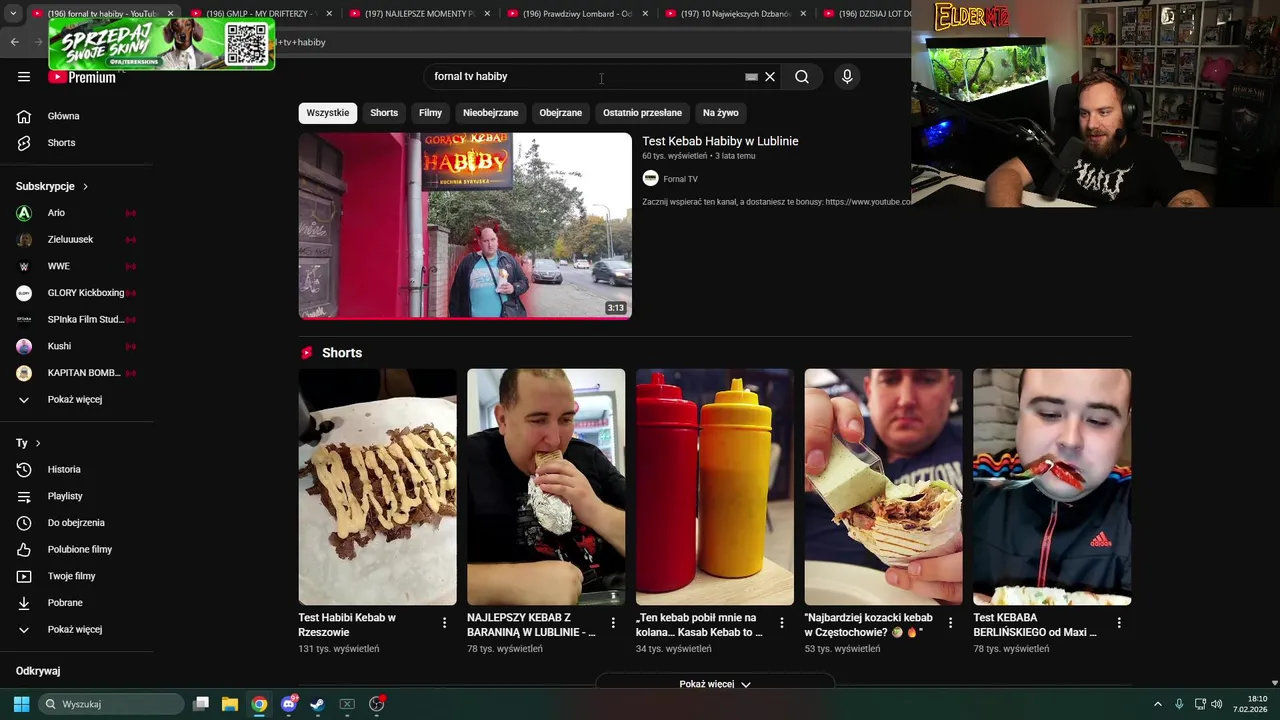Clear the search box with the X

pyautogui.click(x=770, y=77)
